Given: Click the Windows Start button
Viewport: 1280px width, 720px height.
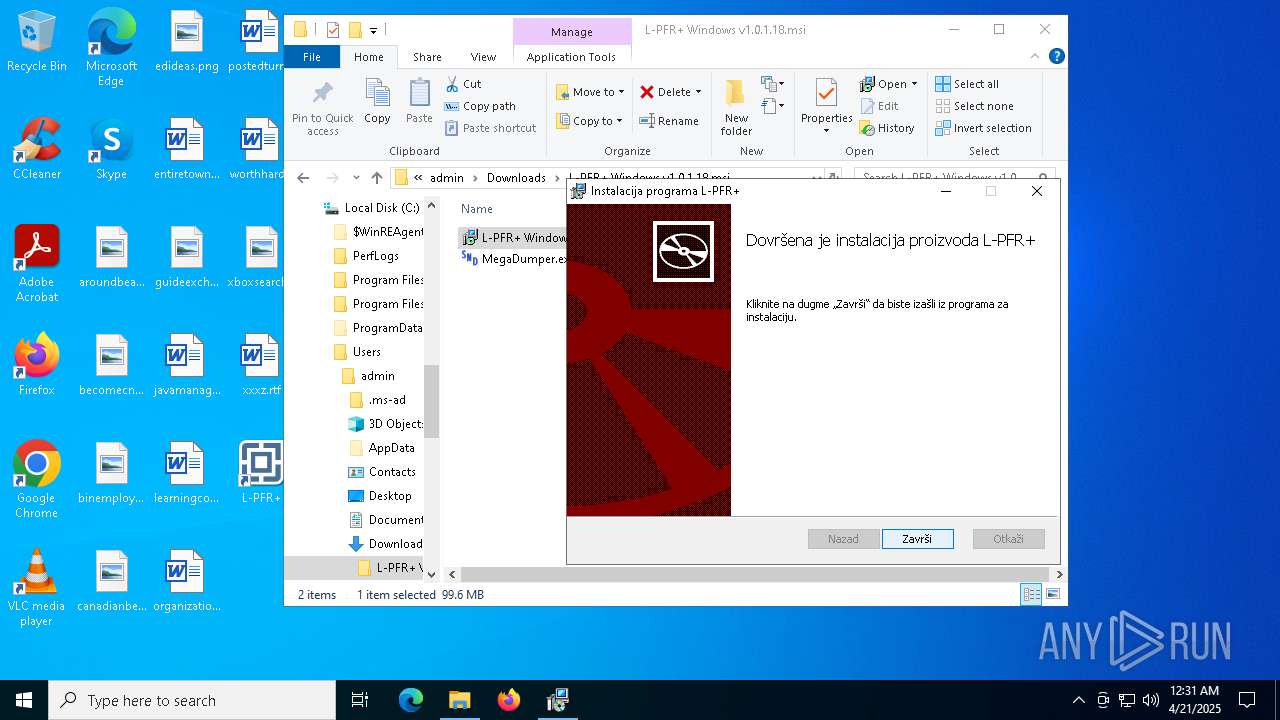Looking at the screenshot, I should (x=24, y=700).
